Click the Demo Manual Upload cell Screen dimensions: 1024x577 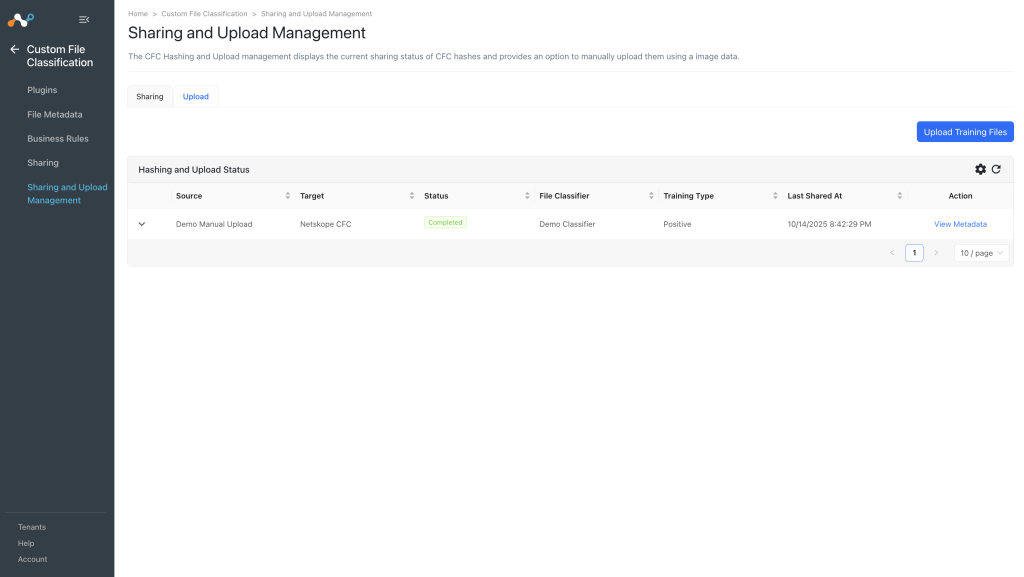pyautogui.click(x=214, y=224)
